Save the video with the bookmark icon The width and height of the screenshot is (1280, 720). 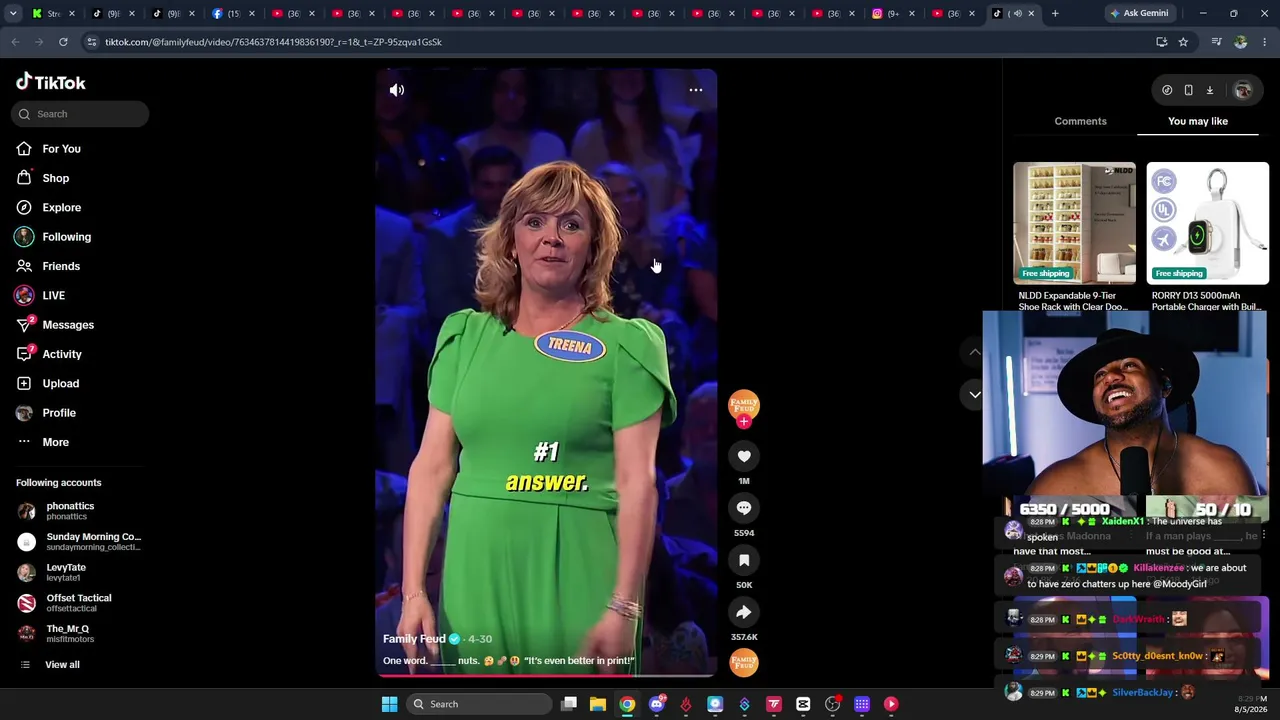pyautogui.click(x=744, y=560)
